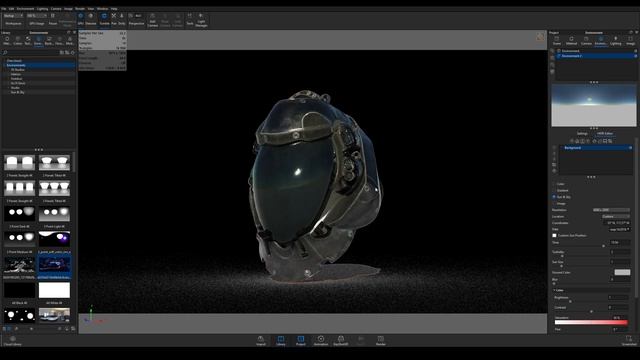Toggle Performance Mode in the toolbar
This screenshot has height=360, width=640.
click(67, 20)
